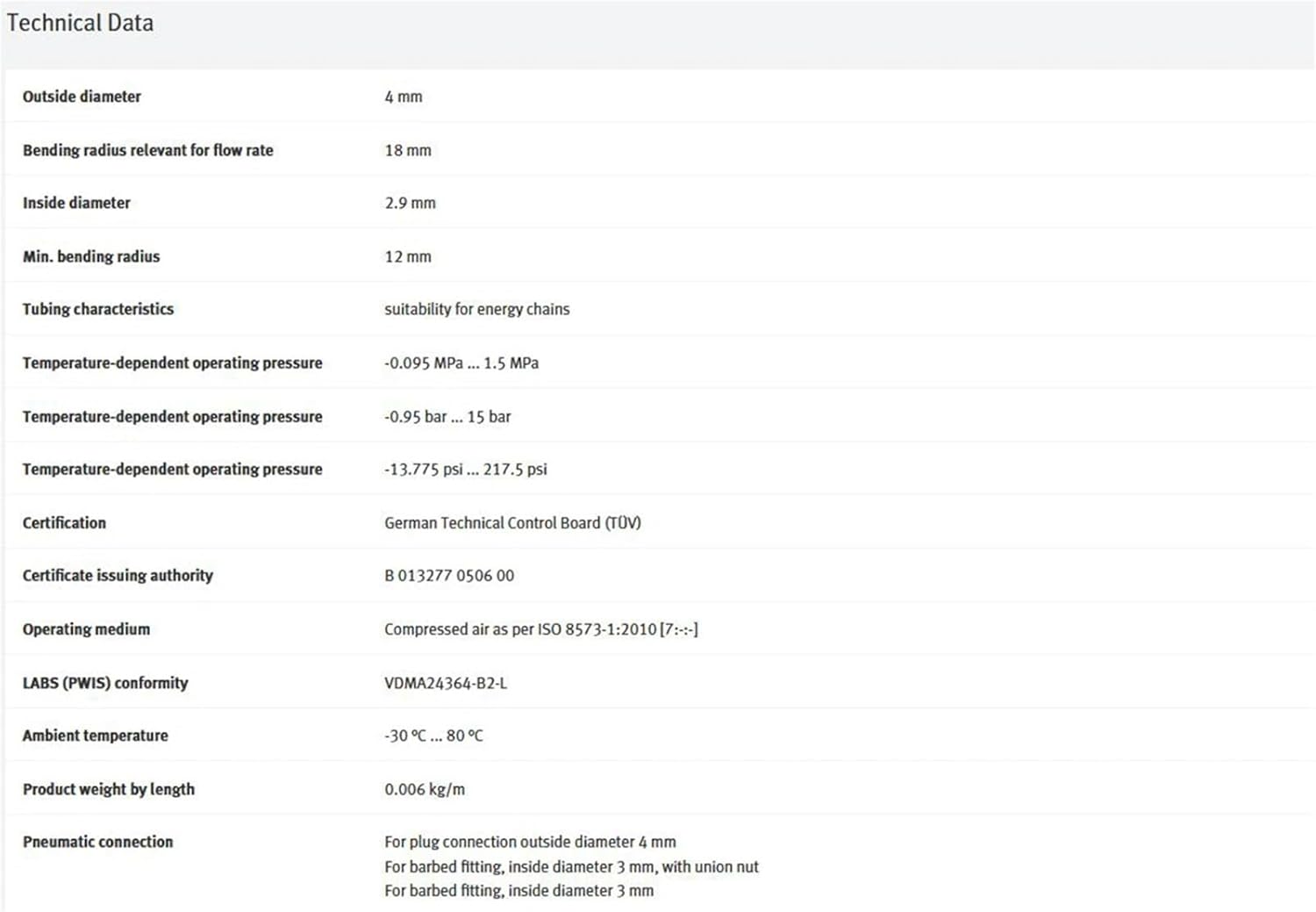Viewport: 1316px width, 912px height.
Task: Click the barbed fitting line mentioning union nut
Action: pos(571,866)
